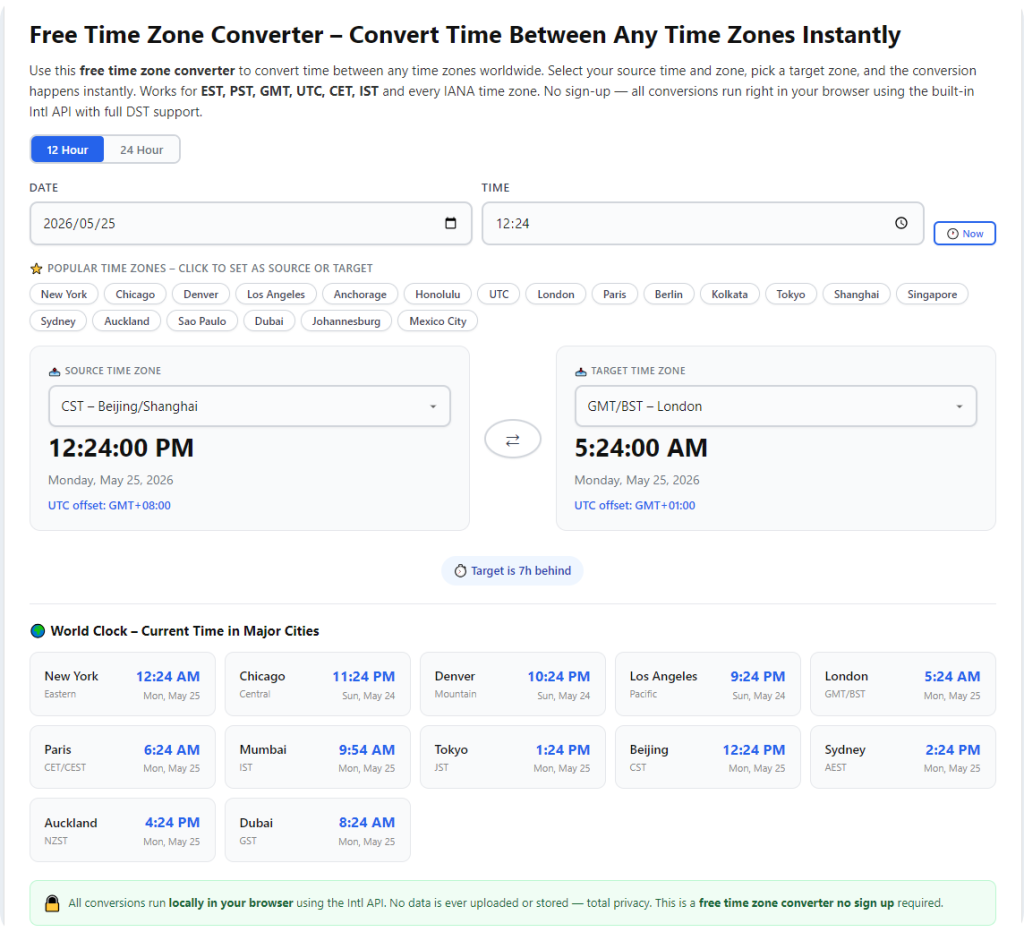The height and width of the screenshot is (932, 1024).
Task: Click 'free time zone converter no sign up' text
Action: point(796,903)
